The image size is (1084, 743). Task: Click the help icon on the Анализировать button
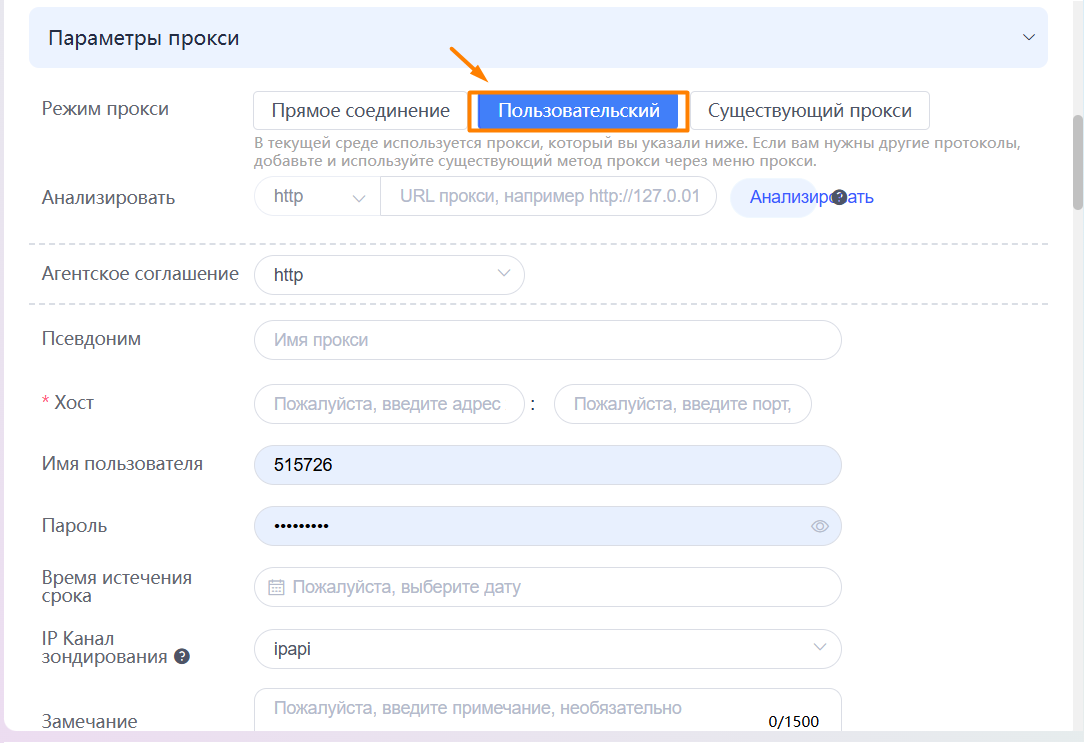click(x=839, y=198)
